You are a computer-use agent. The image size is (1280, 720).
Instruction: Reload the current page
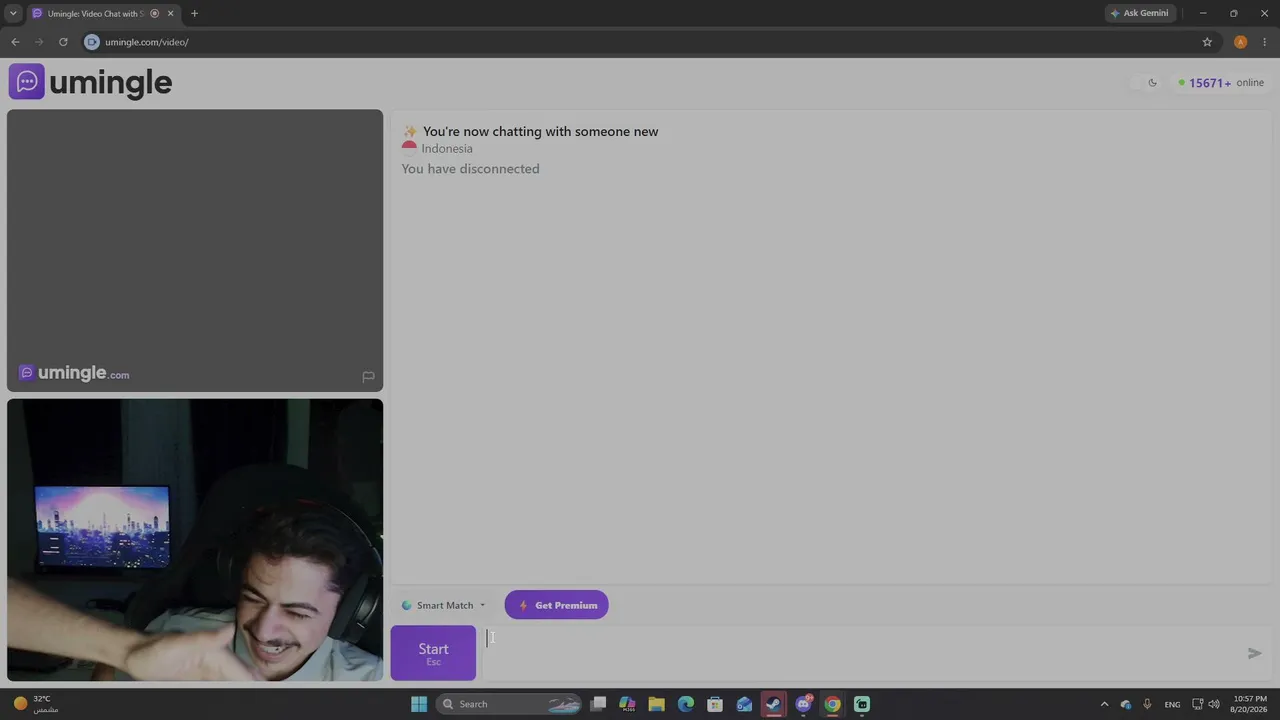[x=63, y=42]
